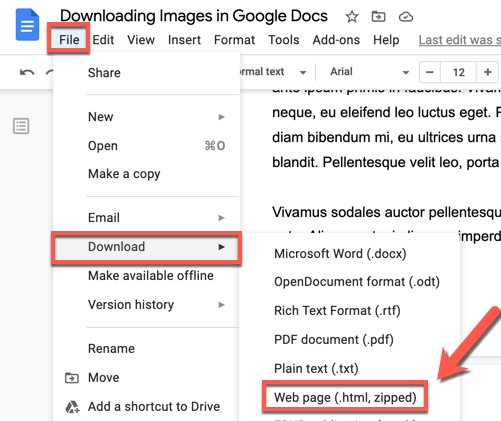The image size is (501, 421).
Task: Click the line starting 'blandit. Pellentesque'
Action: click(386, 162)
